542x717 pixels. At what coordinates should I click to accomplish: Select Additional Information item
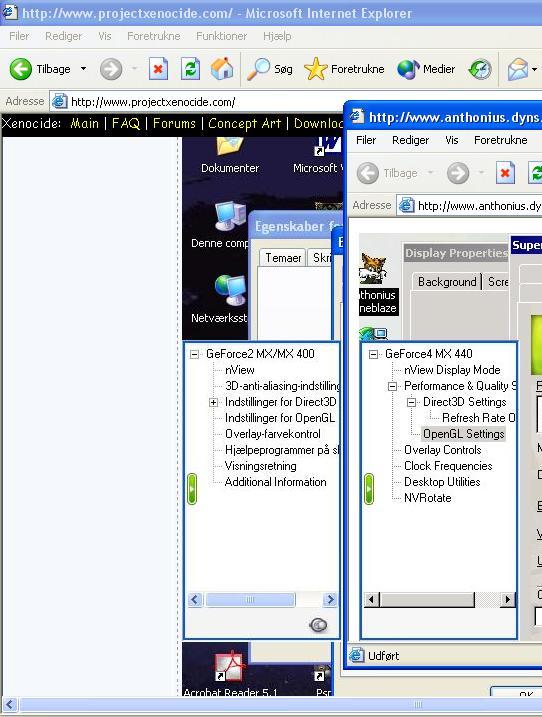(x=276, y=482)
